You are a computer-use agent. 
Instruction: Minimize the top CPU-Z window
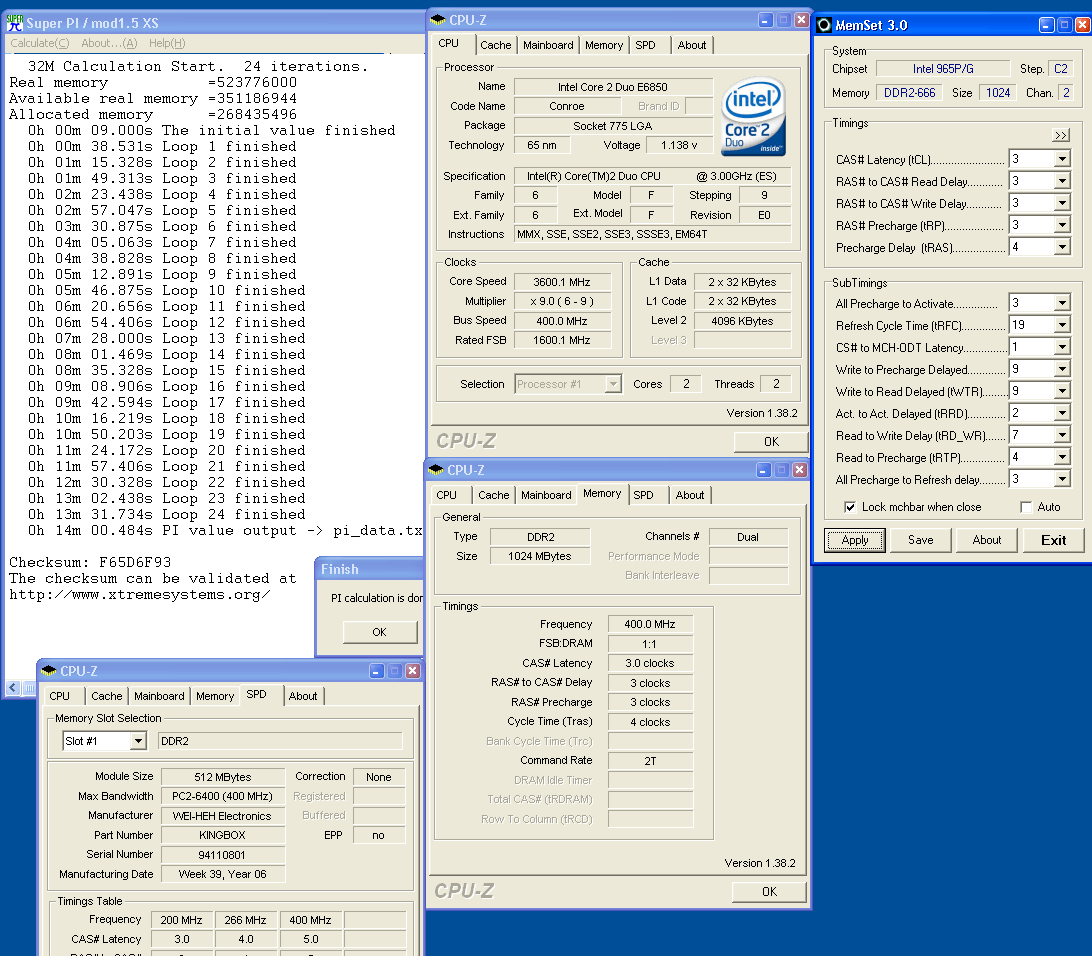[x=765, y=20]
